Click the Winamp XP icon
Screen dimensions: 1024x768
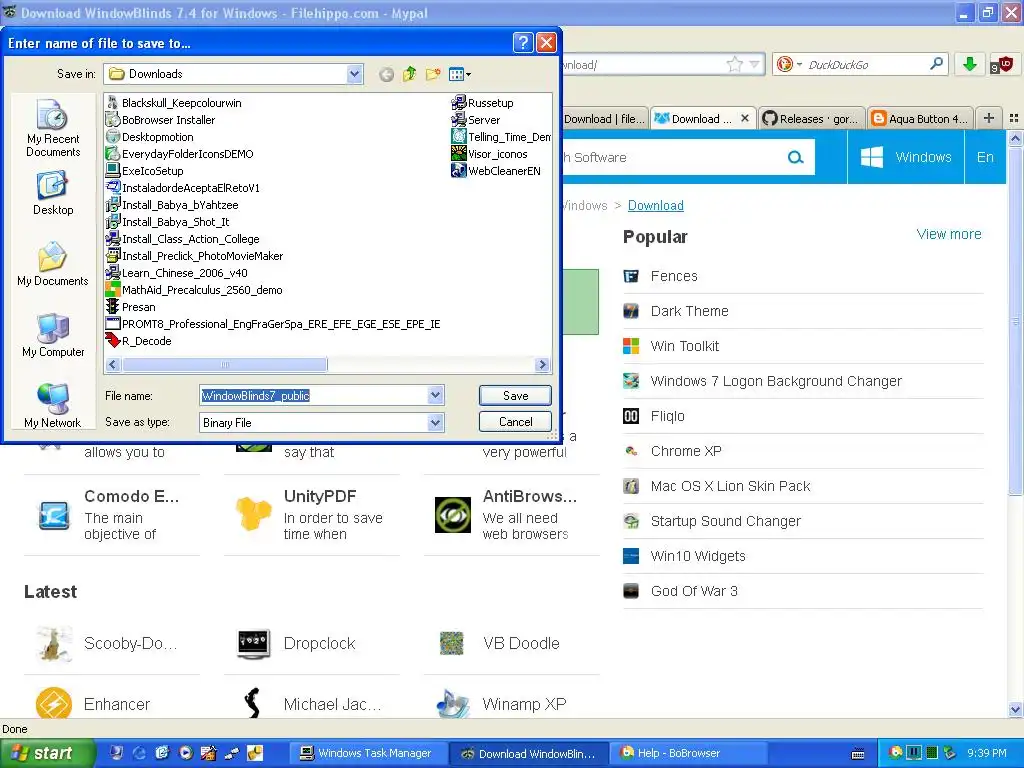tap(453, 703)
